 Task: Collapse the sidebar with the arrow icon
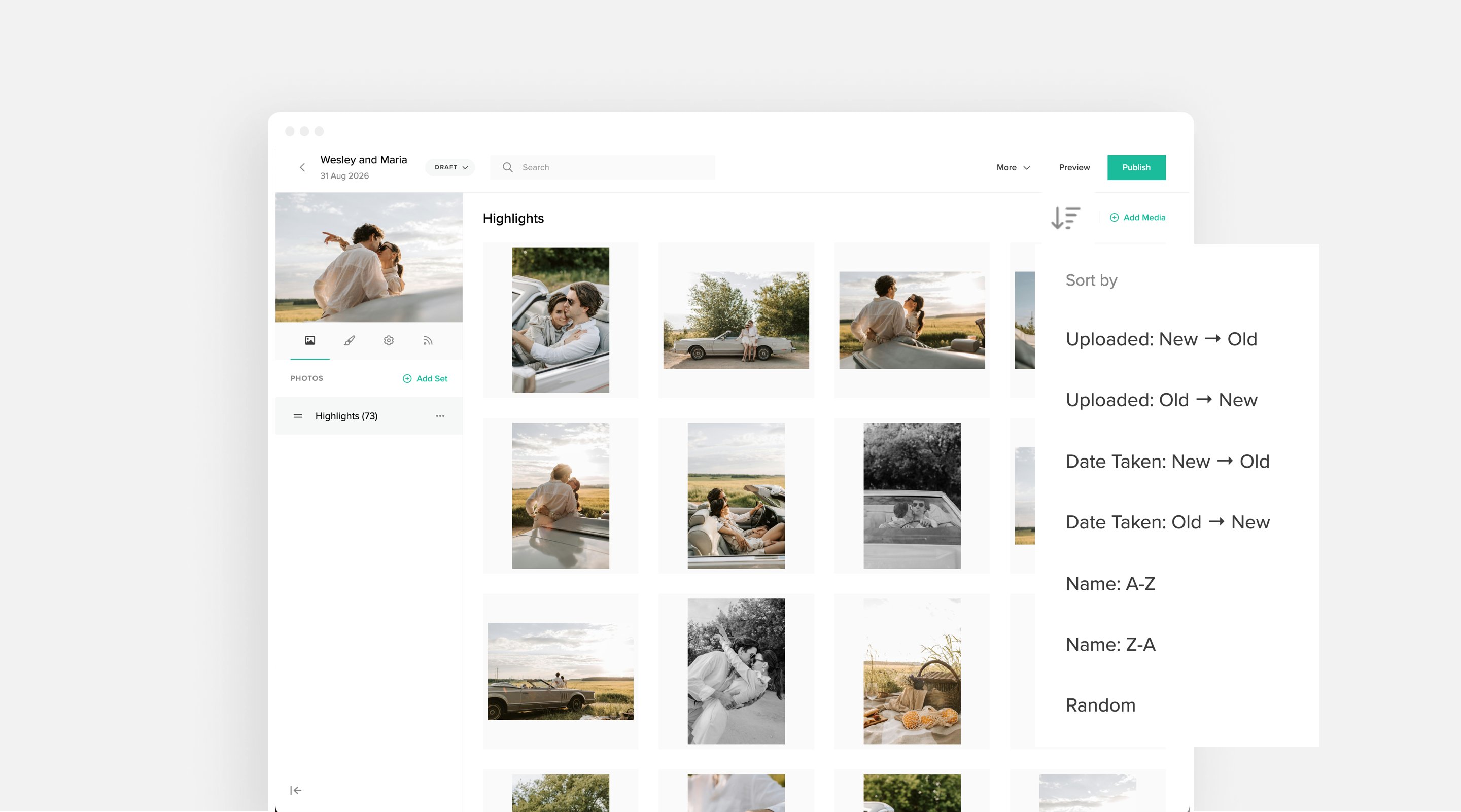point(295,790)
